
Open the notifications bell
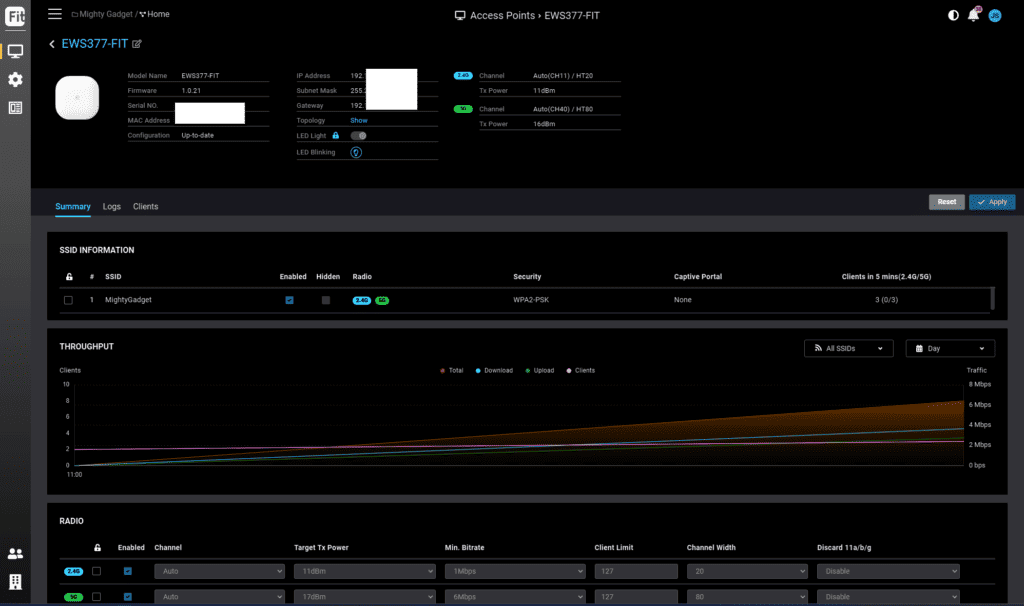[973, 15]
